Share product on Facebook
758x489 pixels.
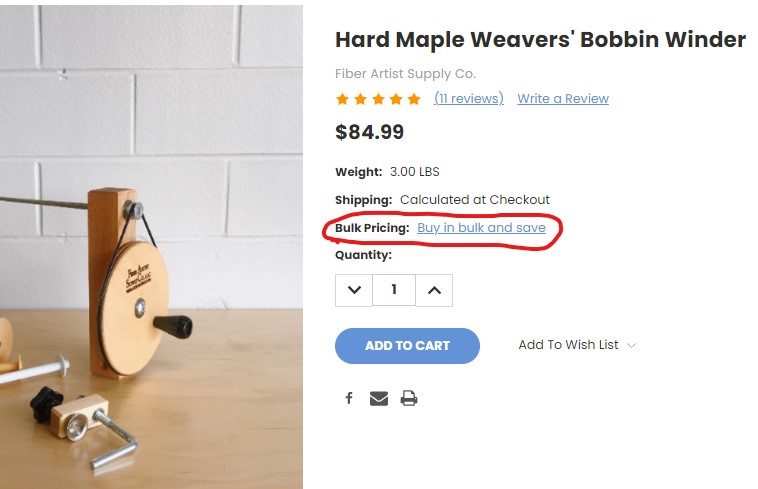[349, 398]
